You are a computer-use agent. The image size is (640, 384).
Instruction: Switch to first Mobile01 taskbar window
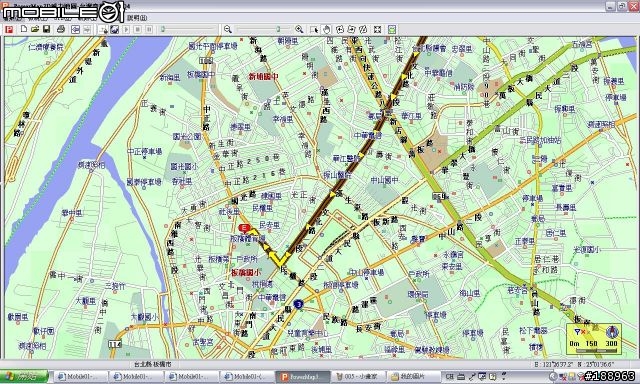pos(80,377)
